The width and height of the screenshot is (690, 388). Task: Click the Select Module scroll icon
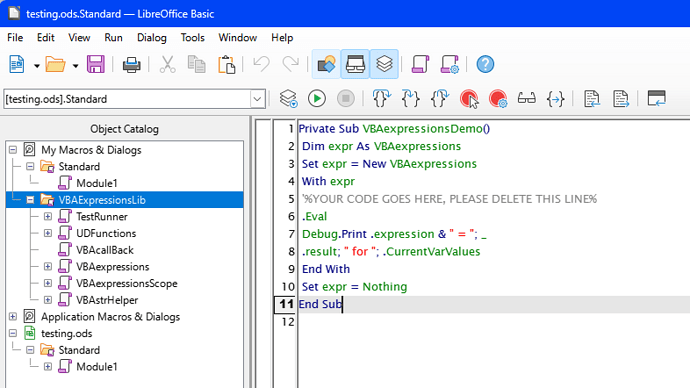click(x=449, y=64)
